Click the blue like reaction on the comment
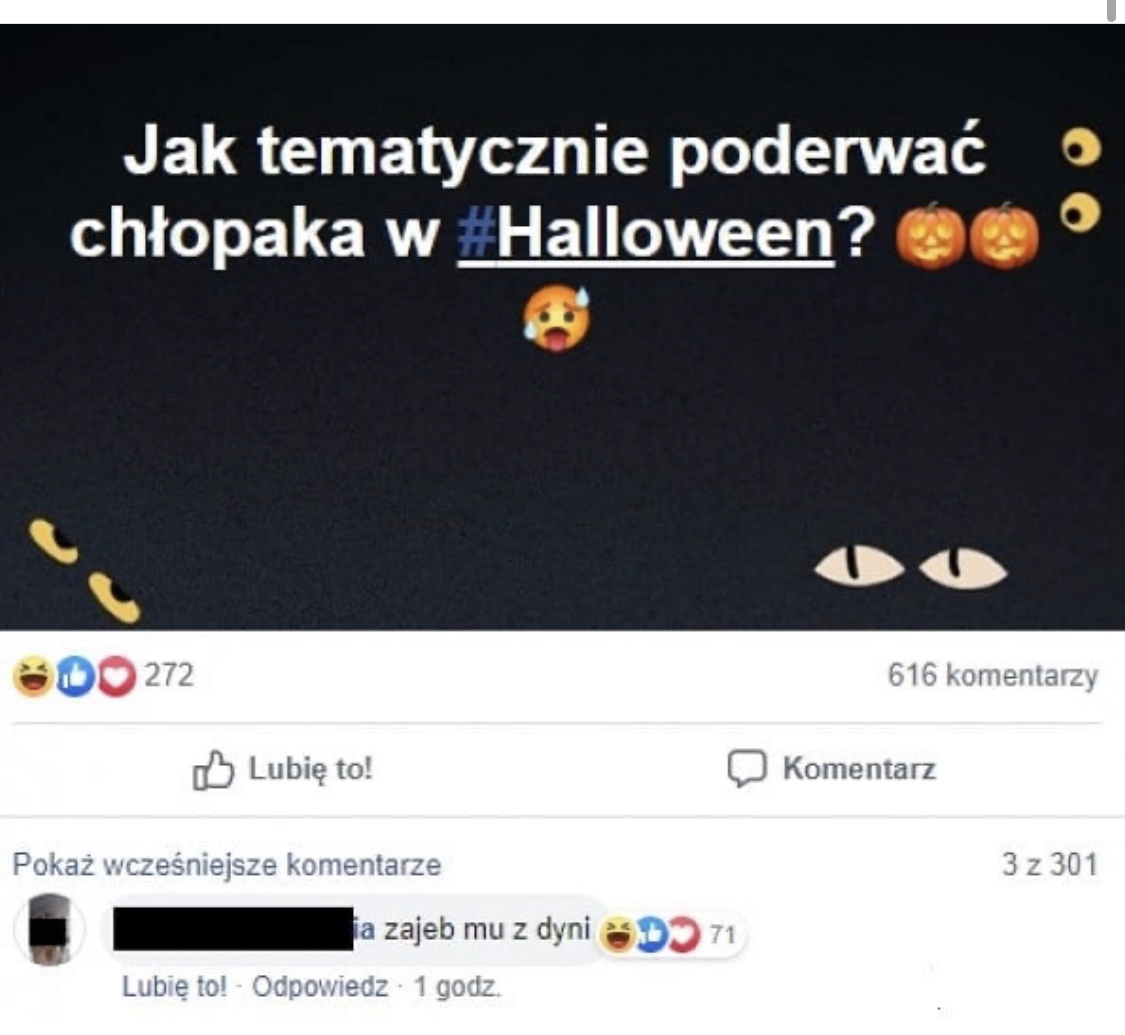Viewport: 1125px width, 1035px height. pos(651,934)
